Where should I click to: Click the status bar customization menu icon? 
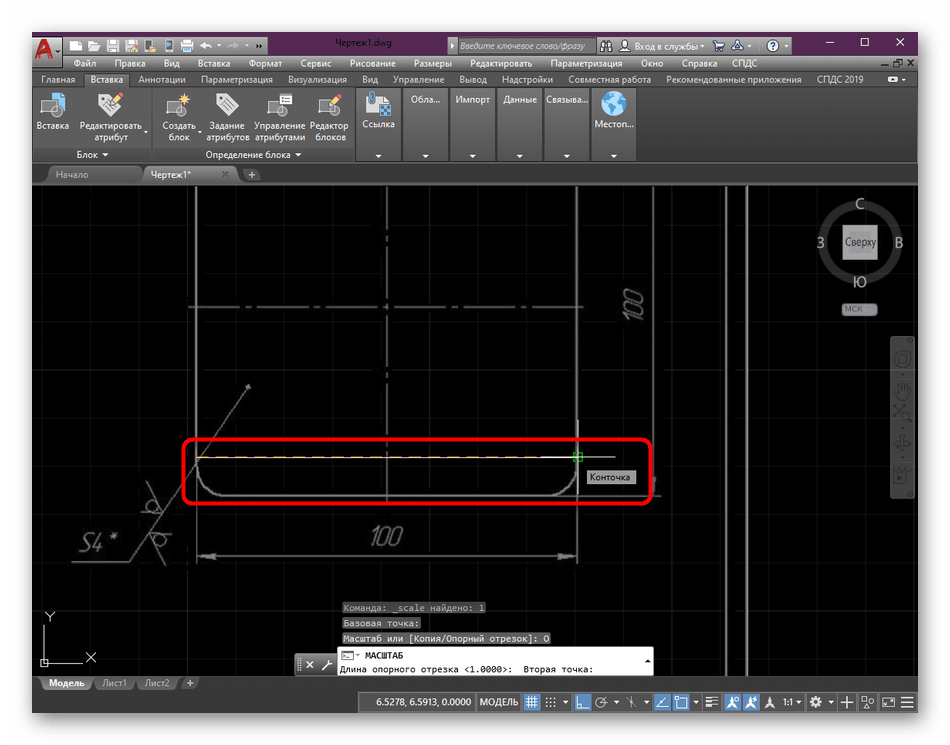pyautogui.click(x=907, y=702)
